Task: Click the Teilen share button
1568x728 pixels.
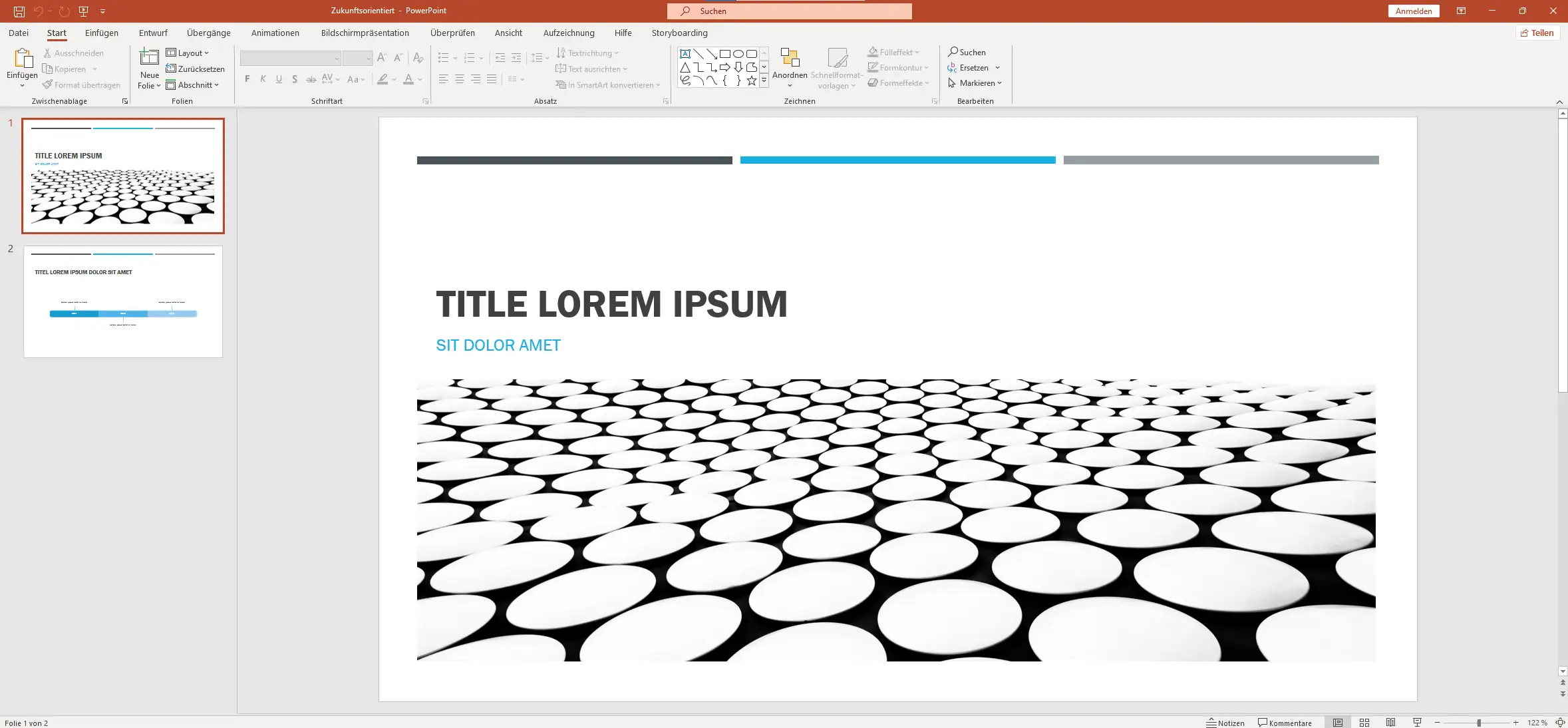Action: point(1537,33)
